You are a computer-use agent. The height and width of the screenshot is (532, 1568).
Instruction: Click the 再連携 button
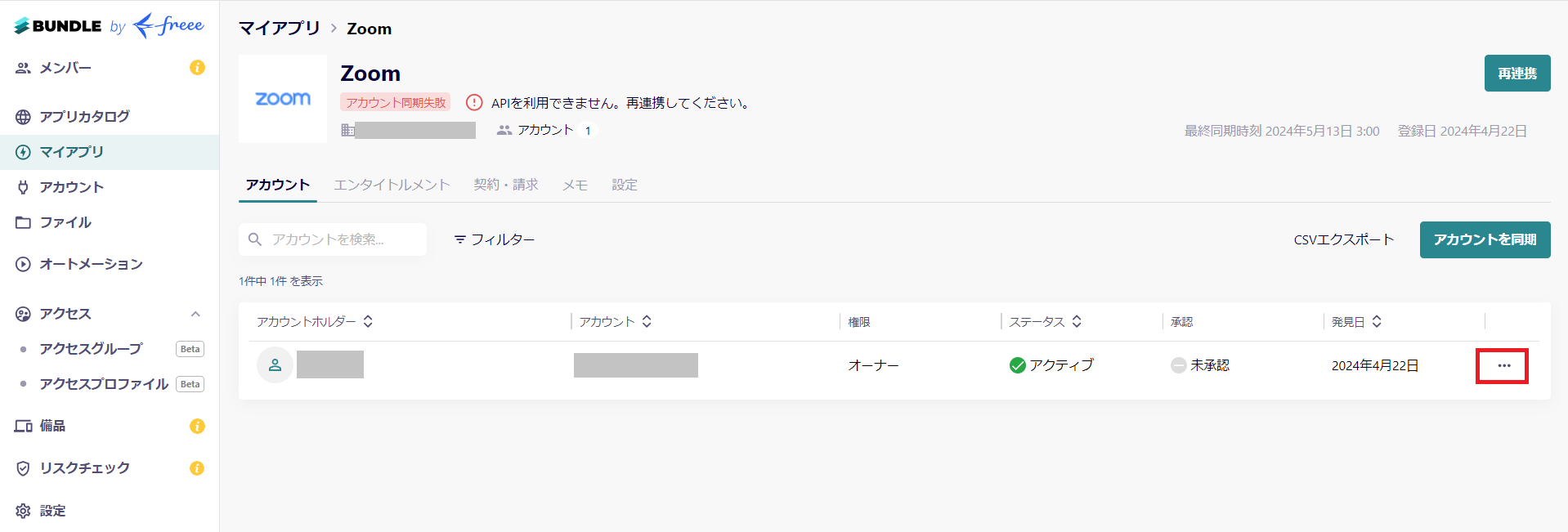[x=1517, y=74]
